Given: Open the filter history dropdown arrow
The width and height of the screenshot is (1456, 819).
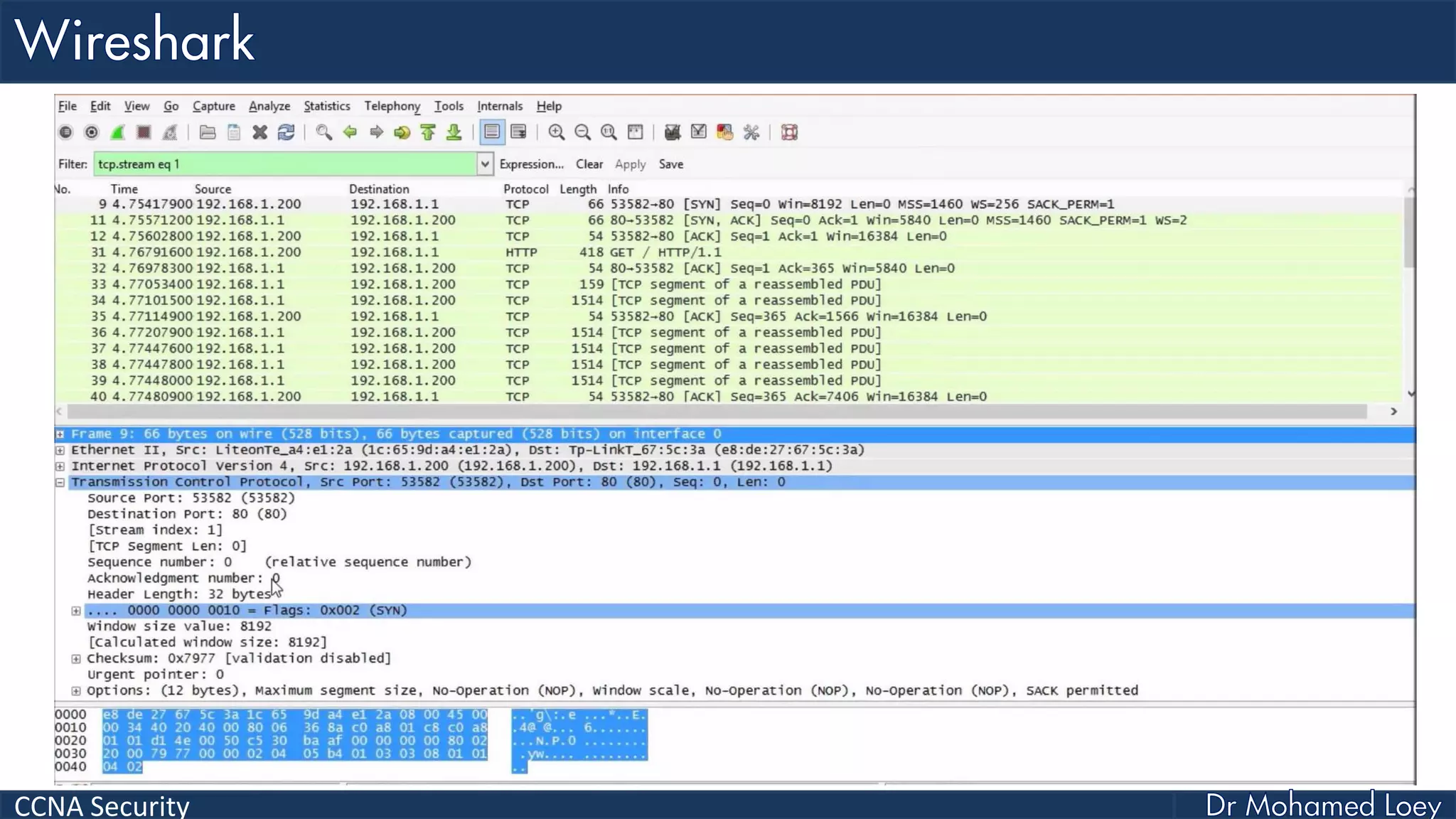Looking at the screenshot, I should click(485, 164).
